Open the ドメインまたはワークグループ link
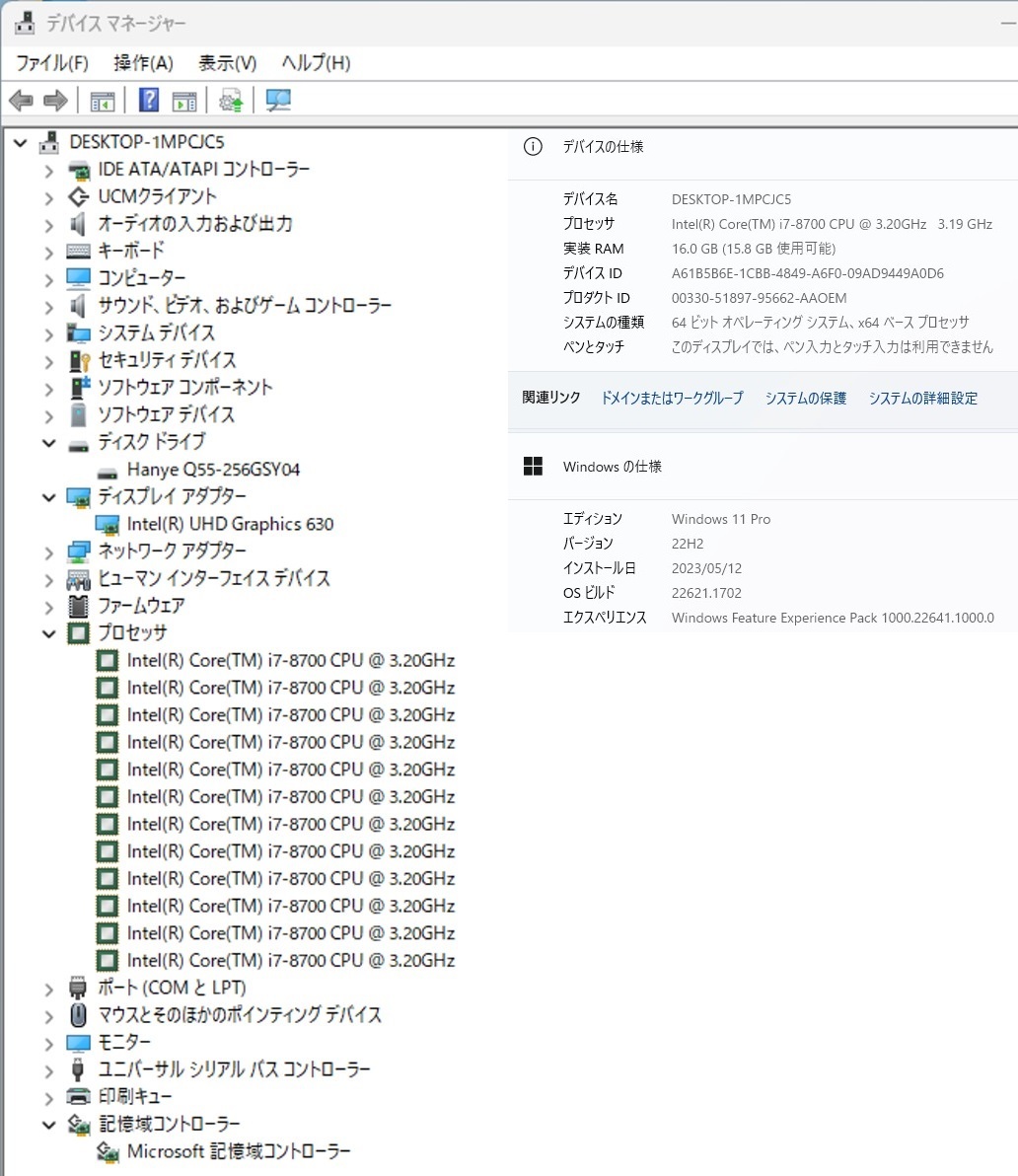 click(673, 399)
